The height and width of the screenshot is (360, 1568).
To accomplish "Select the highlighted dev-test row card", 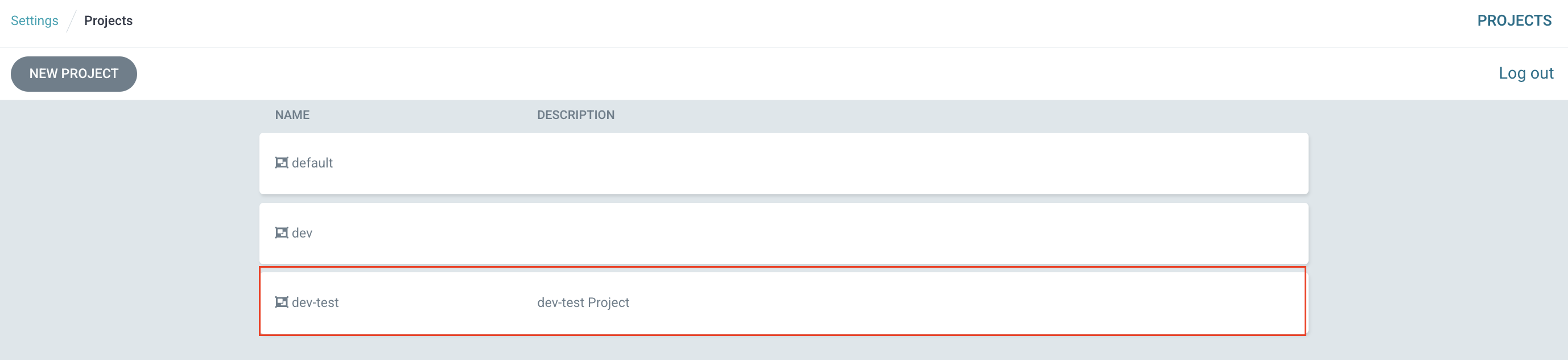I will coord(783,301).
